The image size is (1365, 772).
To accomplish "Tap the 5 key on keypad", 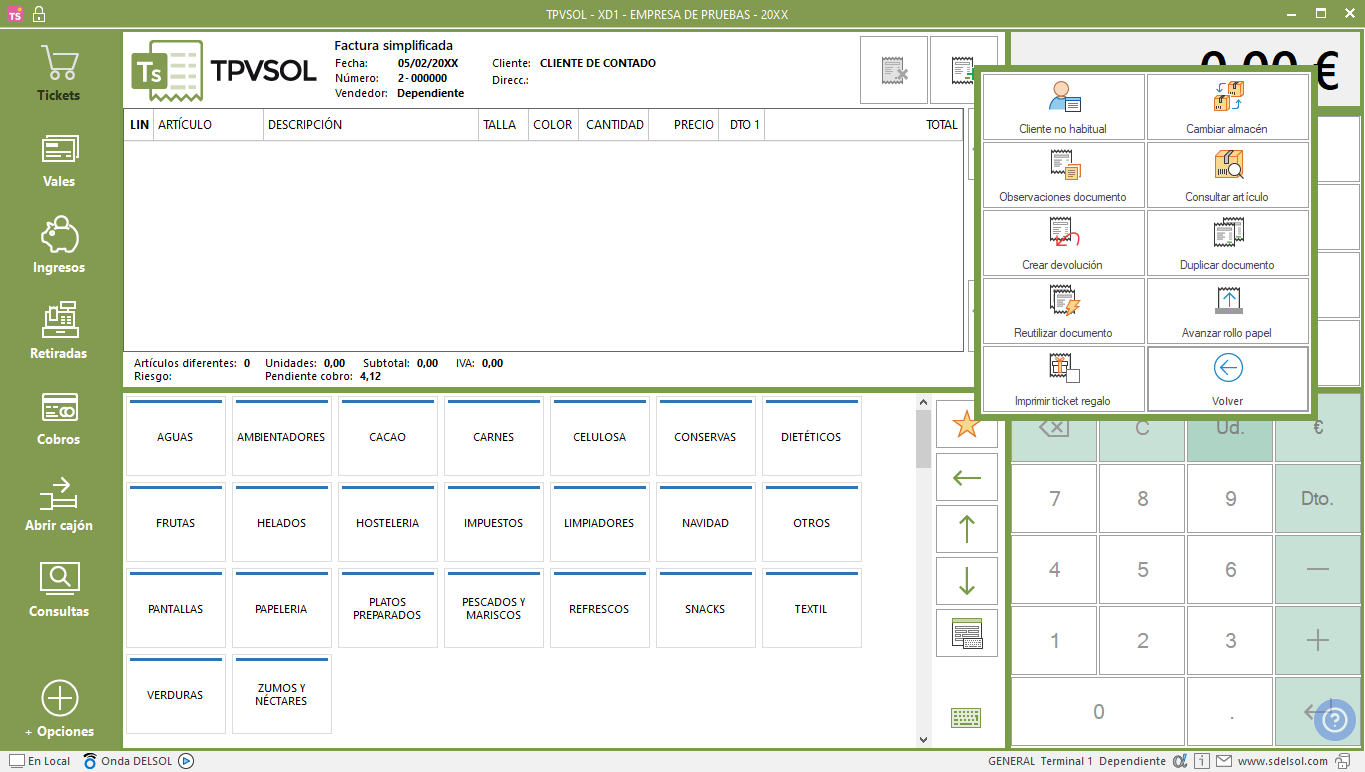I will point(1143,570).
